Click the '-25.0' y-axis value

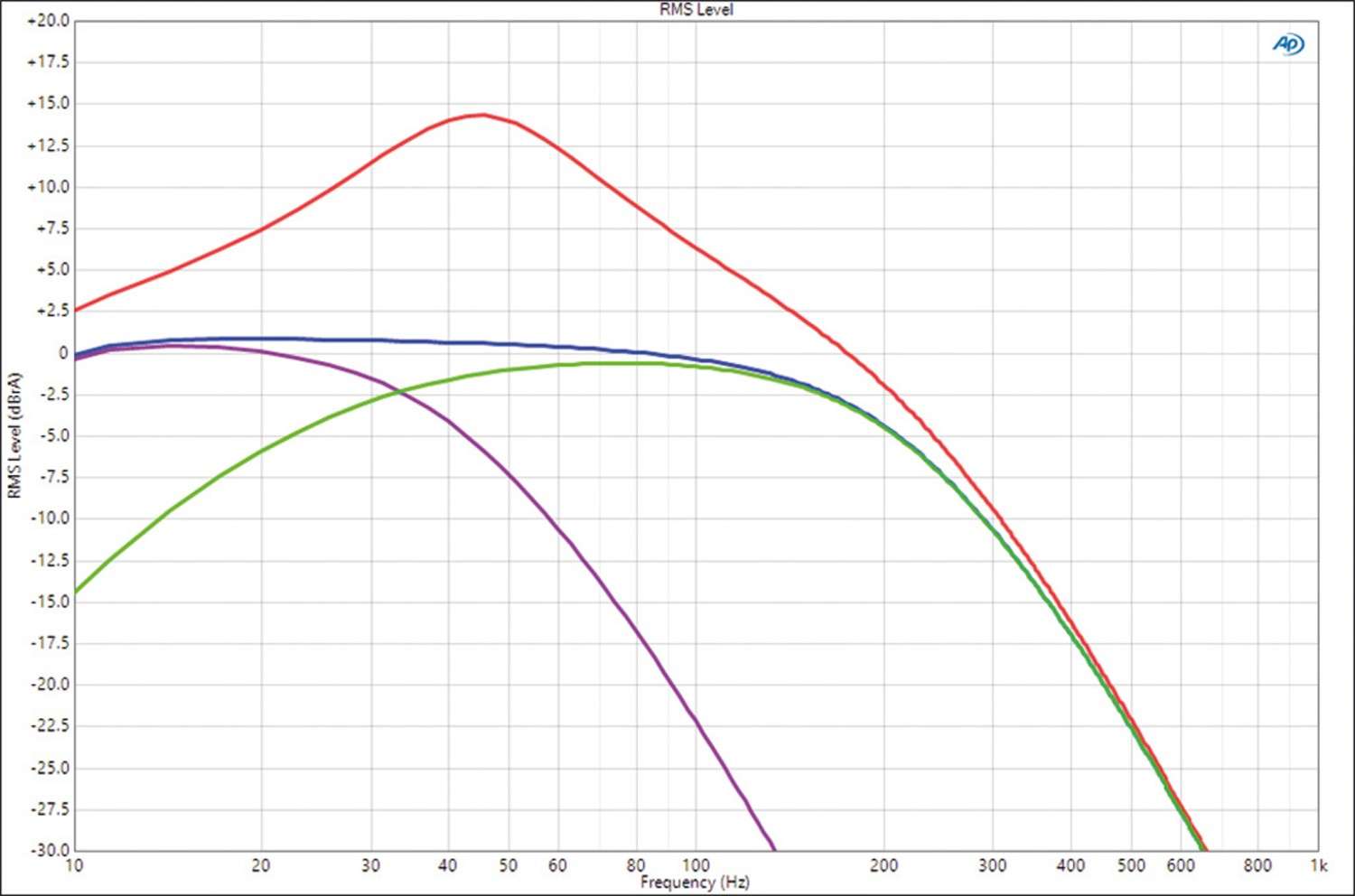[50, 768]
